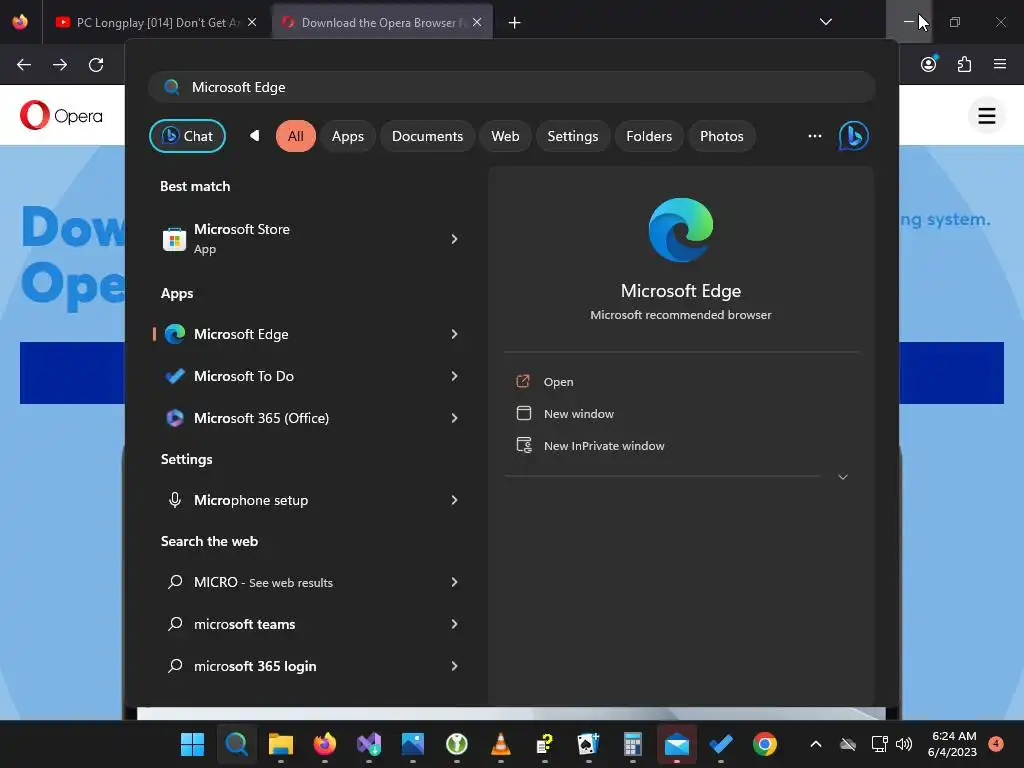This screenshot has height=768, width=1024.
Task: Open Solitaire from the taskbar
Action: pyautogui.click(x=588, y=744)
